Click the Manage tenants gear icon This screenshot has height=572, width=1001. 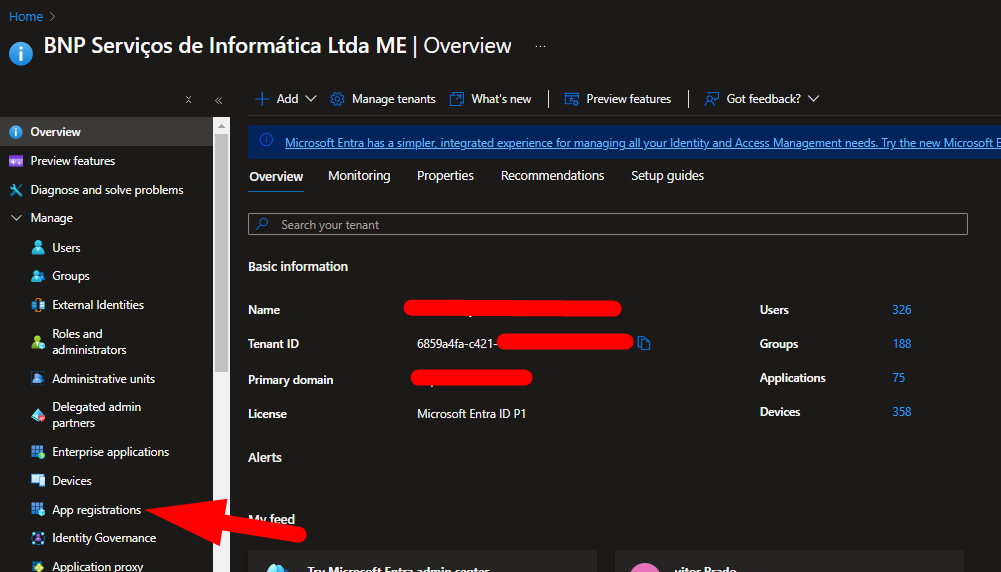click(x=337, y=99)
